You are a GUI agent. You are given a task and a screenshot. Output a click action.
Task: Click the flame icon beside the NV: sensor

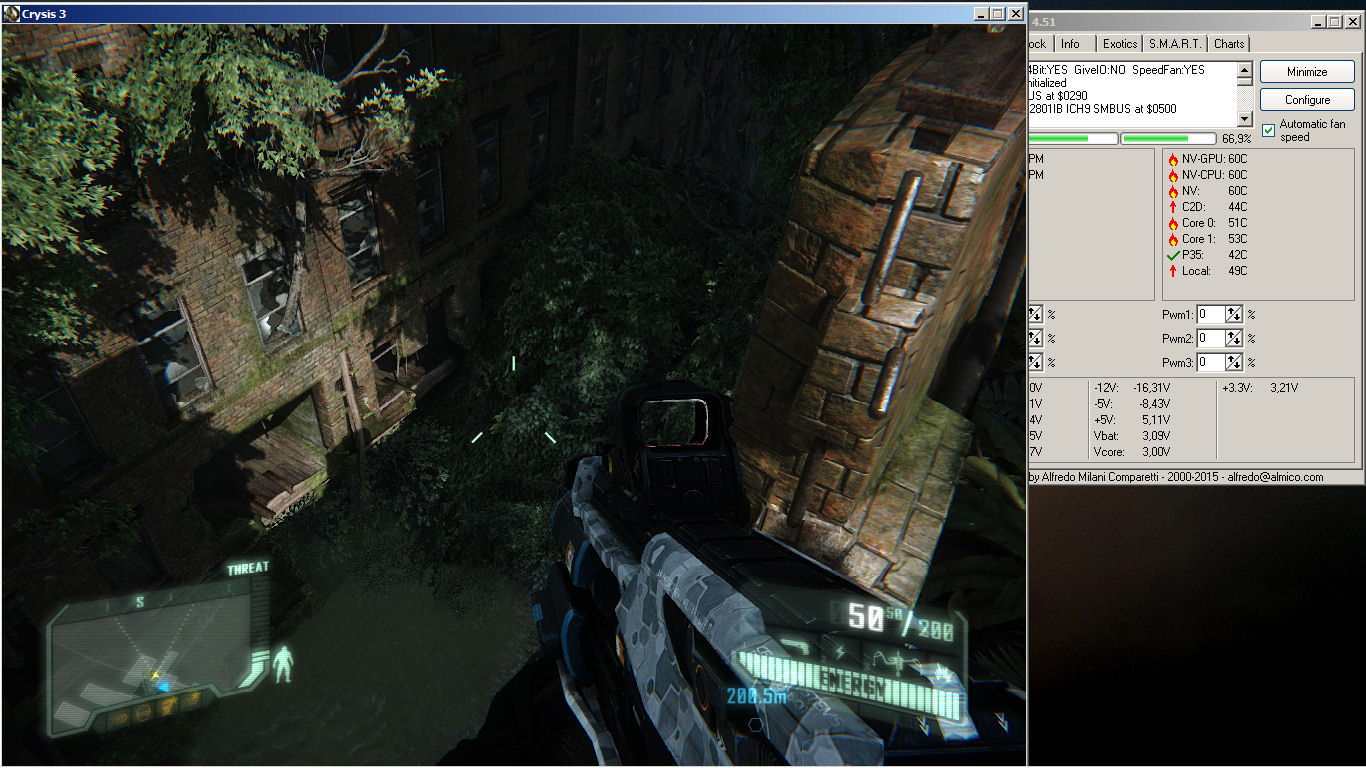[x=1173, y=191]
